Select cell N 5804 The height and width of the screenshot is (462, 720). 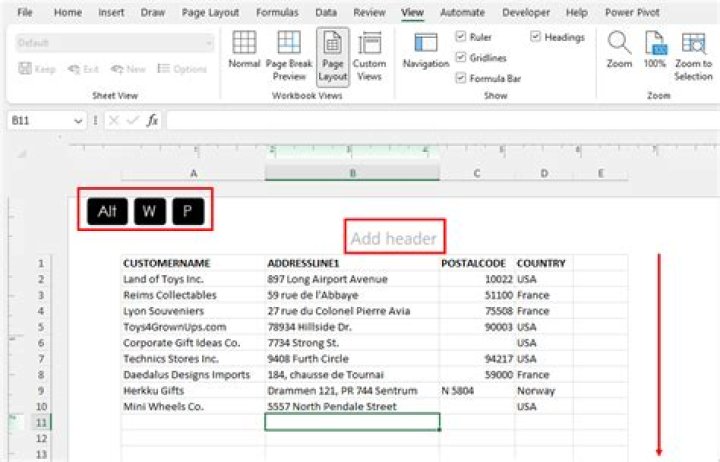(x=477, y=390)
